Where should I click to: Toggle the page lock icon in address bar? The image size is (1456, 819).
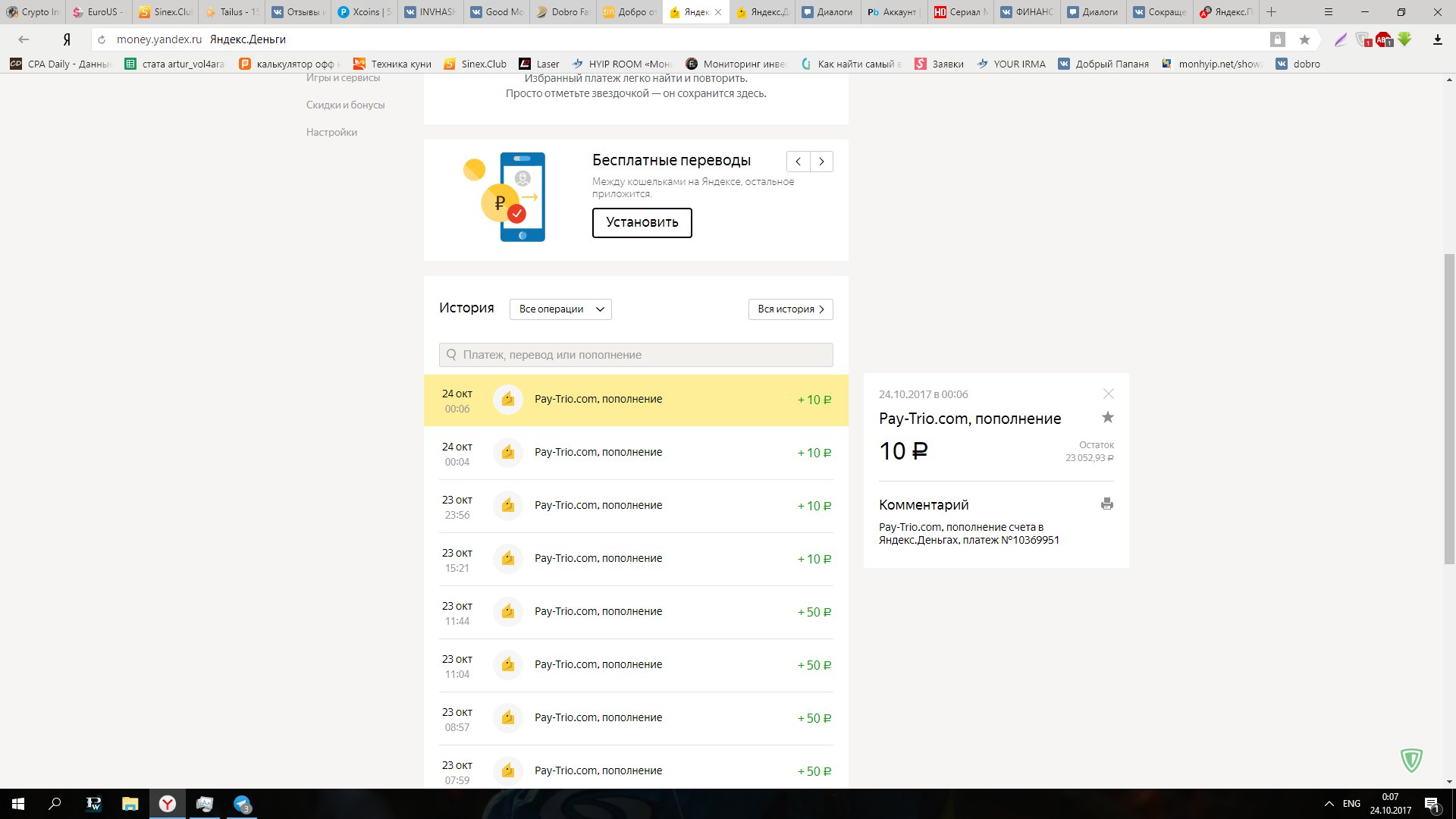(1278, 39)
